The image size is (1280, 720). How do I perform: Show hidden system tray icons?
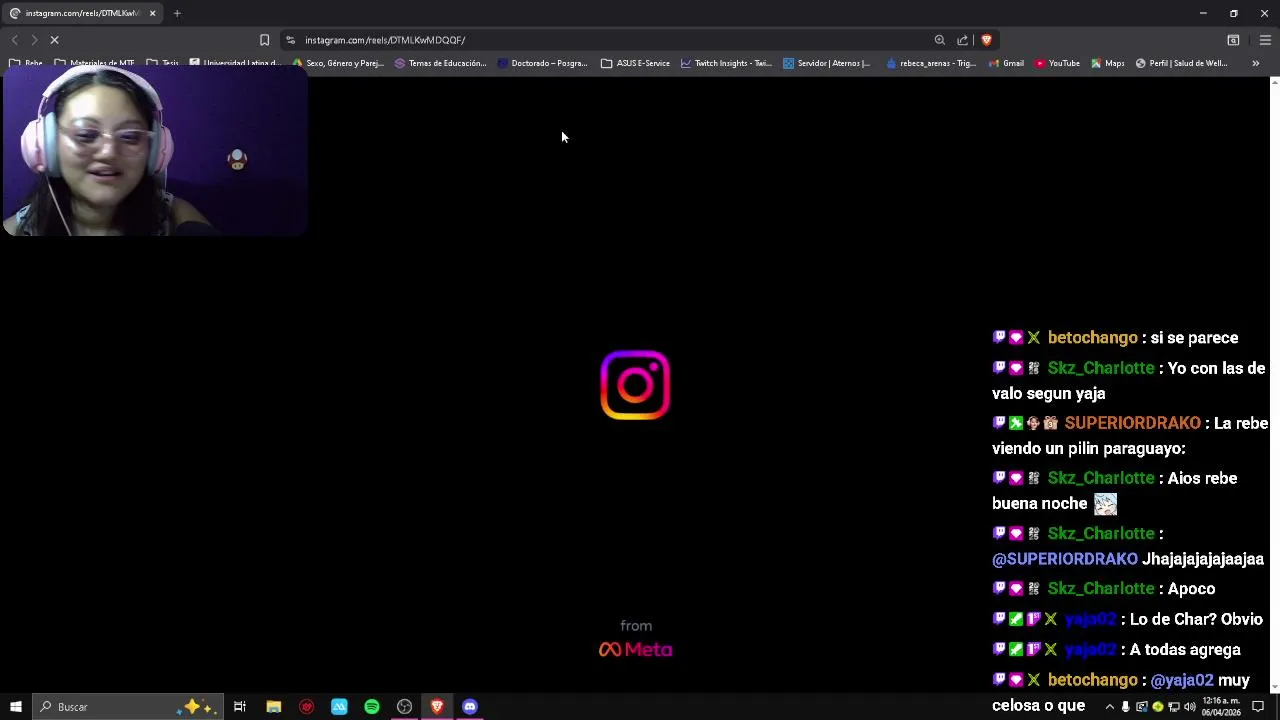(x=1109, y=707)
